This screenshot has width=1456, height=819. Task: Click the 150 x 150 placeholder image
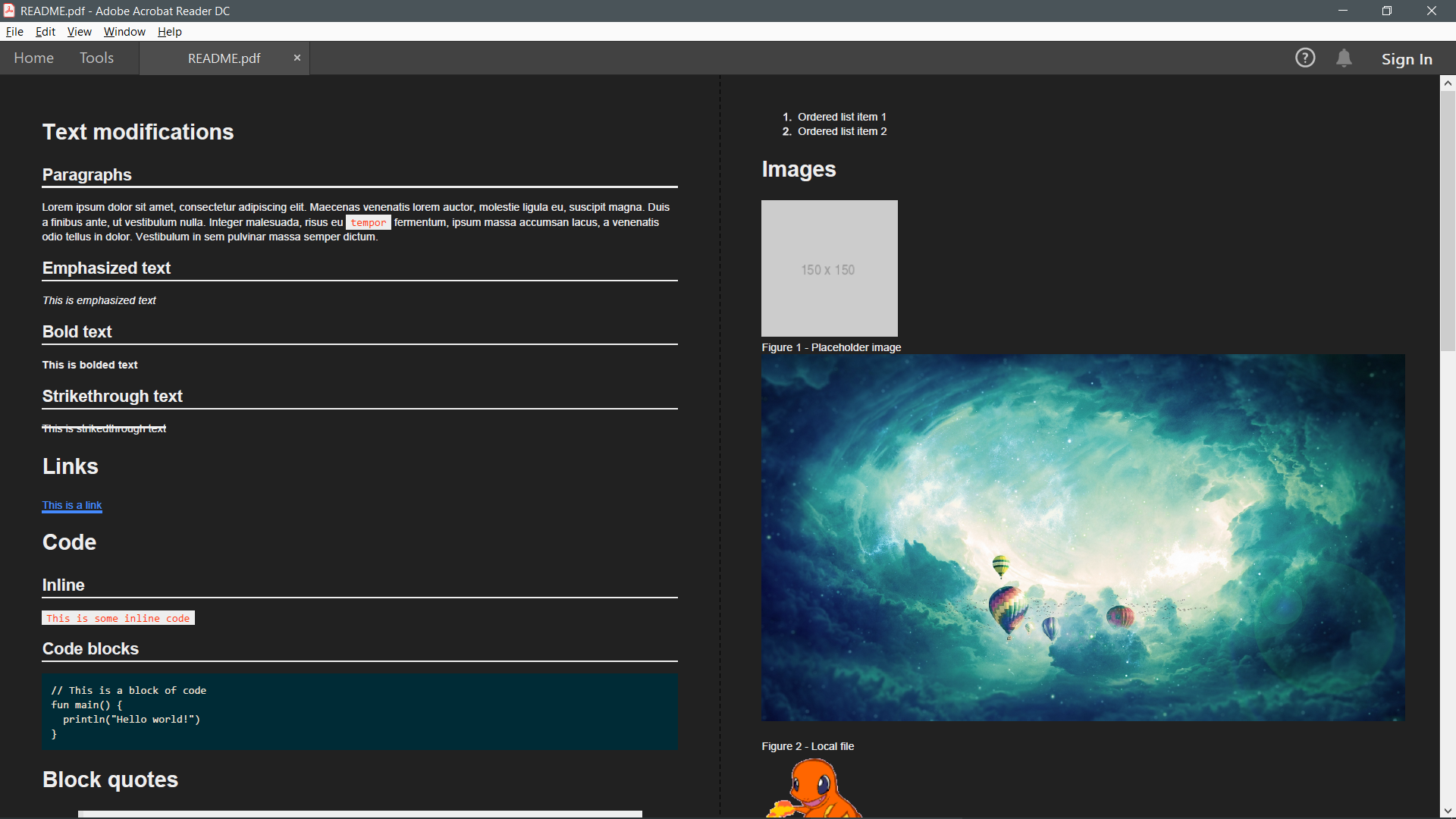829,268
